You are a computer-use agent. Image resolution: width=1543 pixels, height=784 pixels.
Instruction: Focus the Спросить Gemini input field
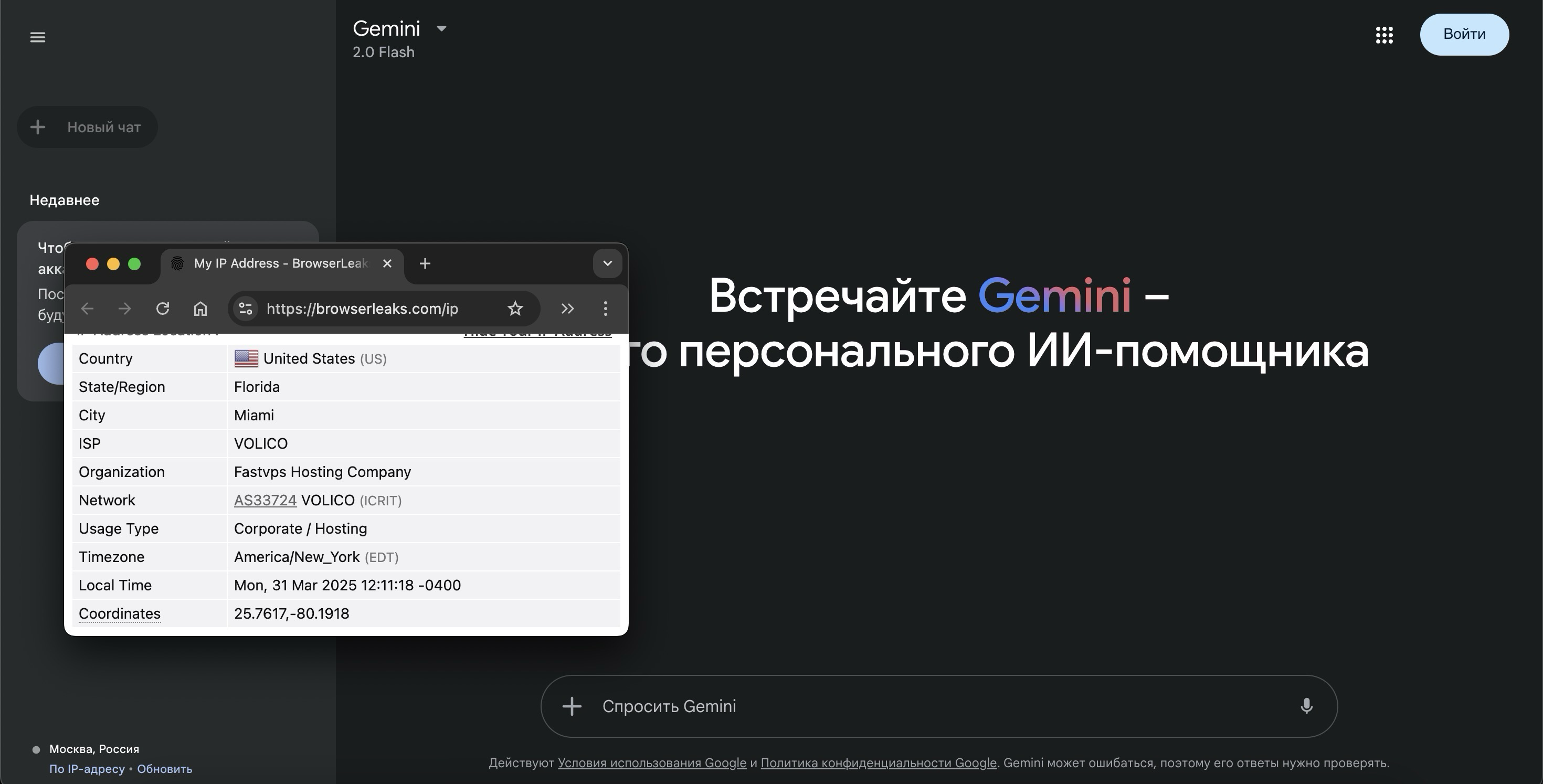pyautogui.click(x=940, y=706)
